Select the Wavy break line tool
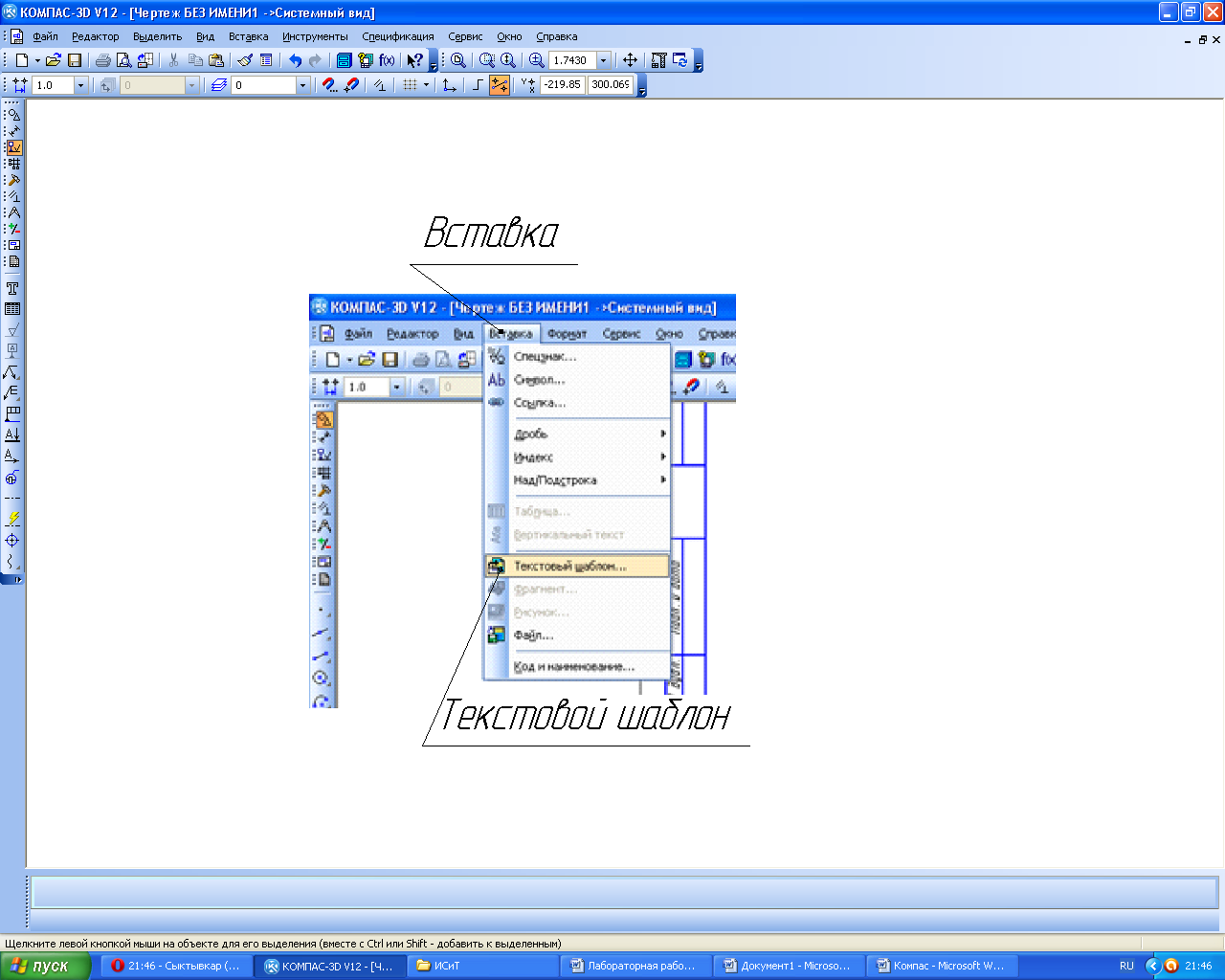This screenshot has height=980, width=1225. [12, 562]
